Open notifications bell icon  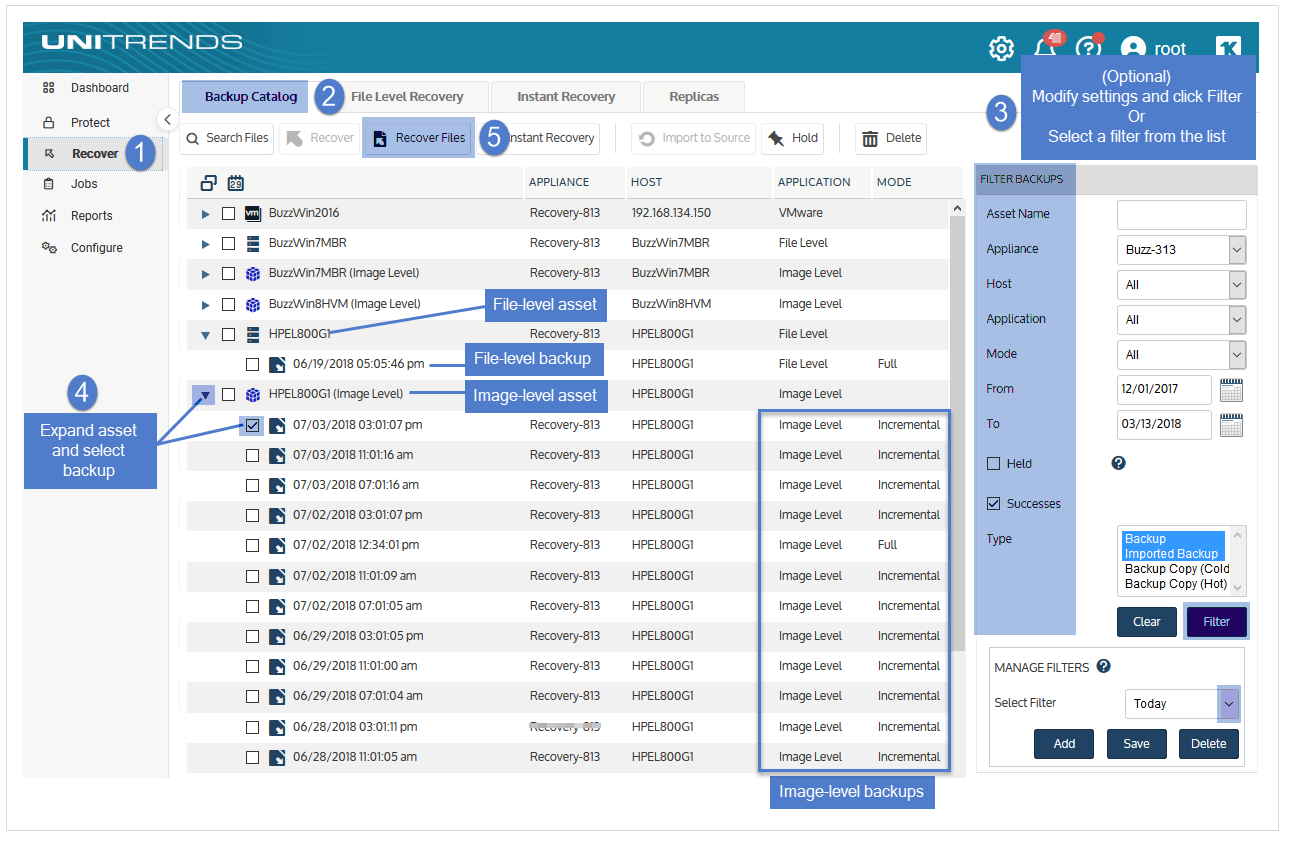point(1045,47)
